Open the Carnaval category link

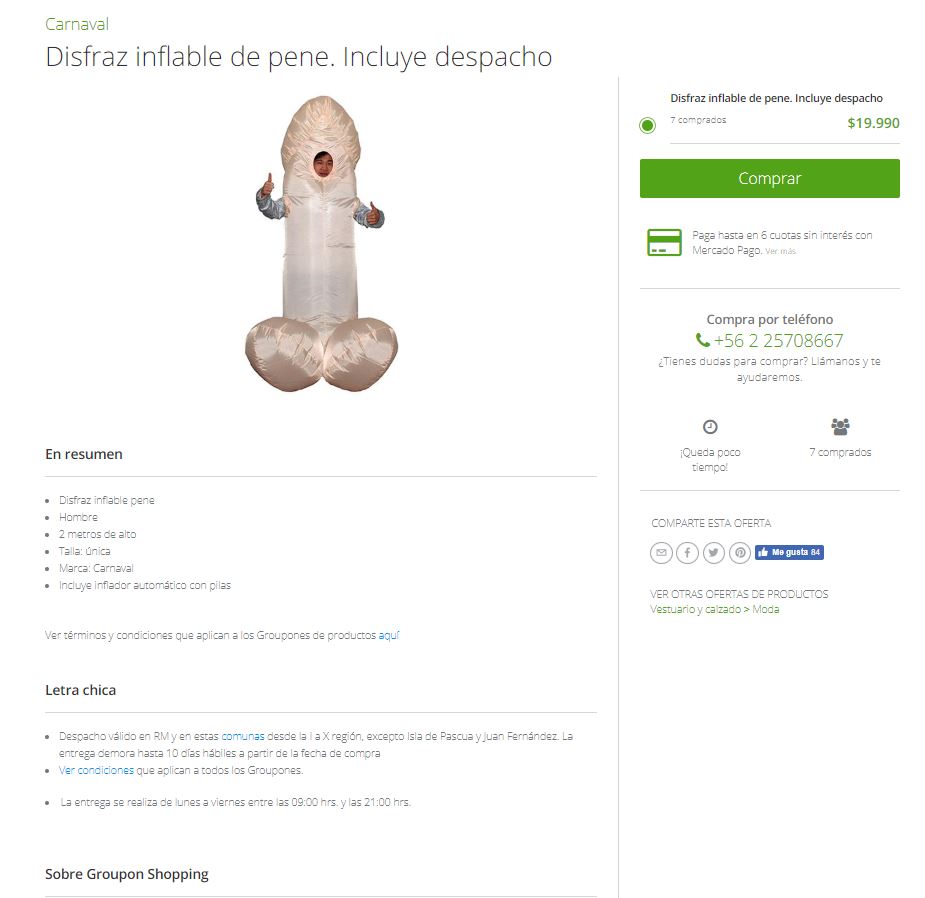[77, 24]
